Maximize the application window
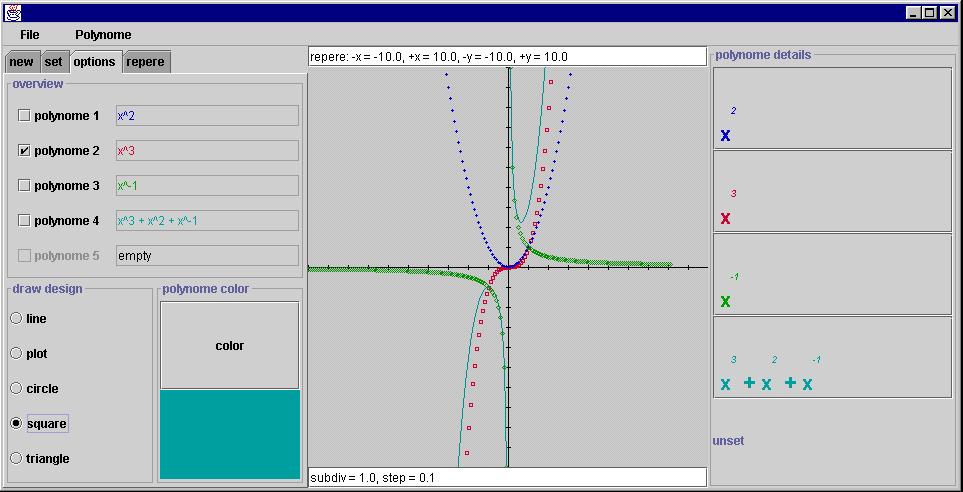This screenshot has height=492, width=963. [931, 12]
